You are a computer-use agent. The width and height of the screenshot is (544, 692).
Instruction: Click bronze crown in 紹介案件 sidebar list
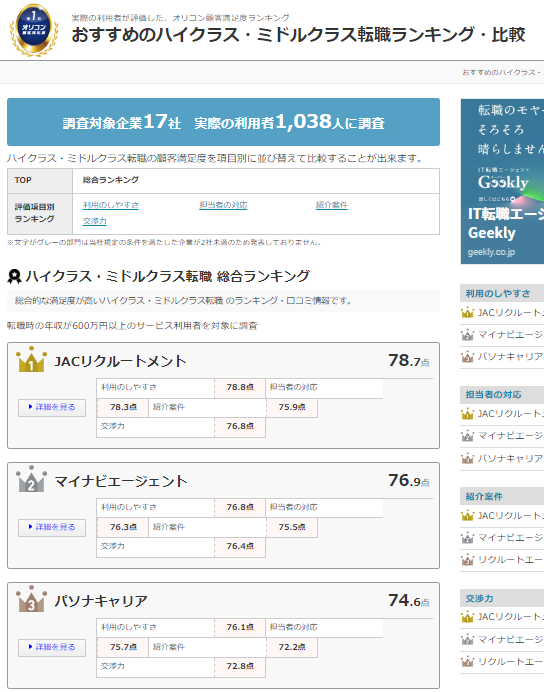[467, 560]
